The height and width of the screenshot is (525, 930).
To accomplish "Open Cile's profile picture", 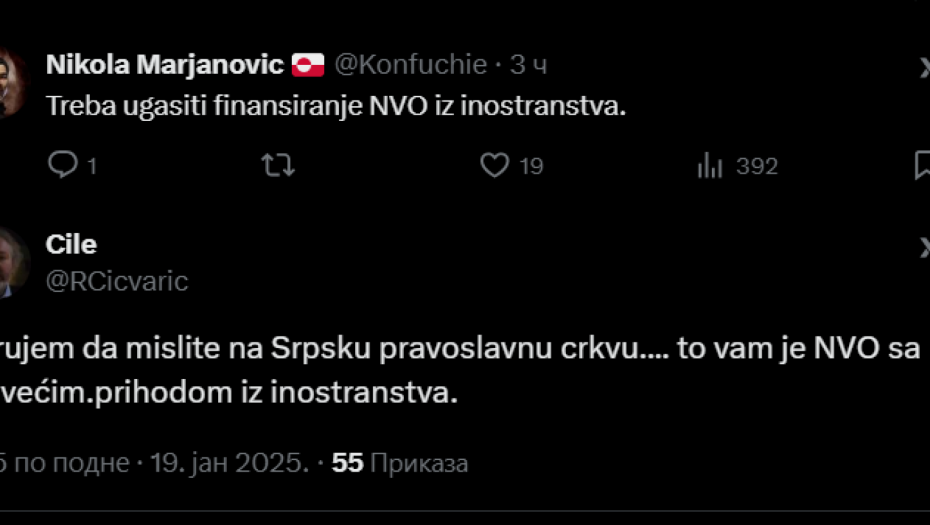I will pyautogui.click(x=12, y=262).
